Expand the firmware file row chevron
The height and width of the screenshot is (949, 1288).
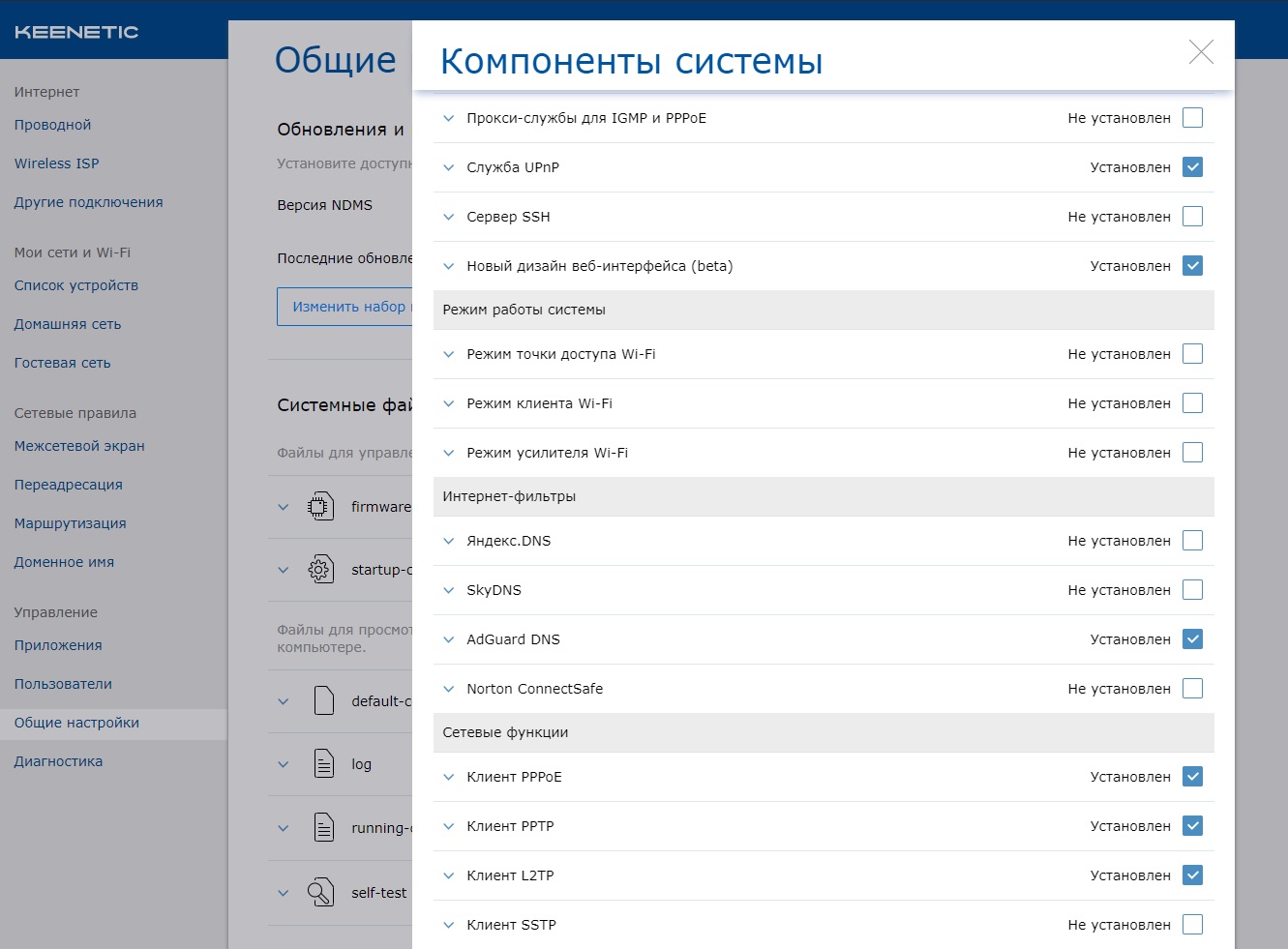283,507
